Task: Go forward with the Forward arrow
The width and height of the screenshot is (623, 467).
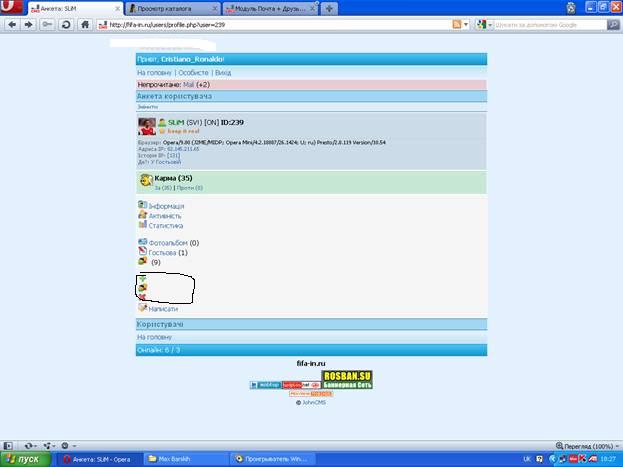Action: pos(28,25)
